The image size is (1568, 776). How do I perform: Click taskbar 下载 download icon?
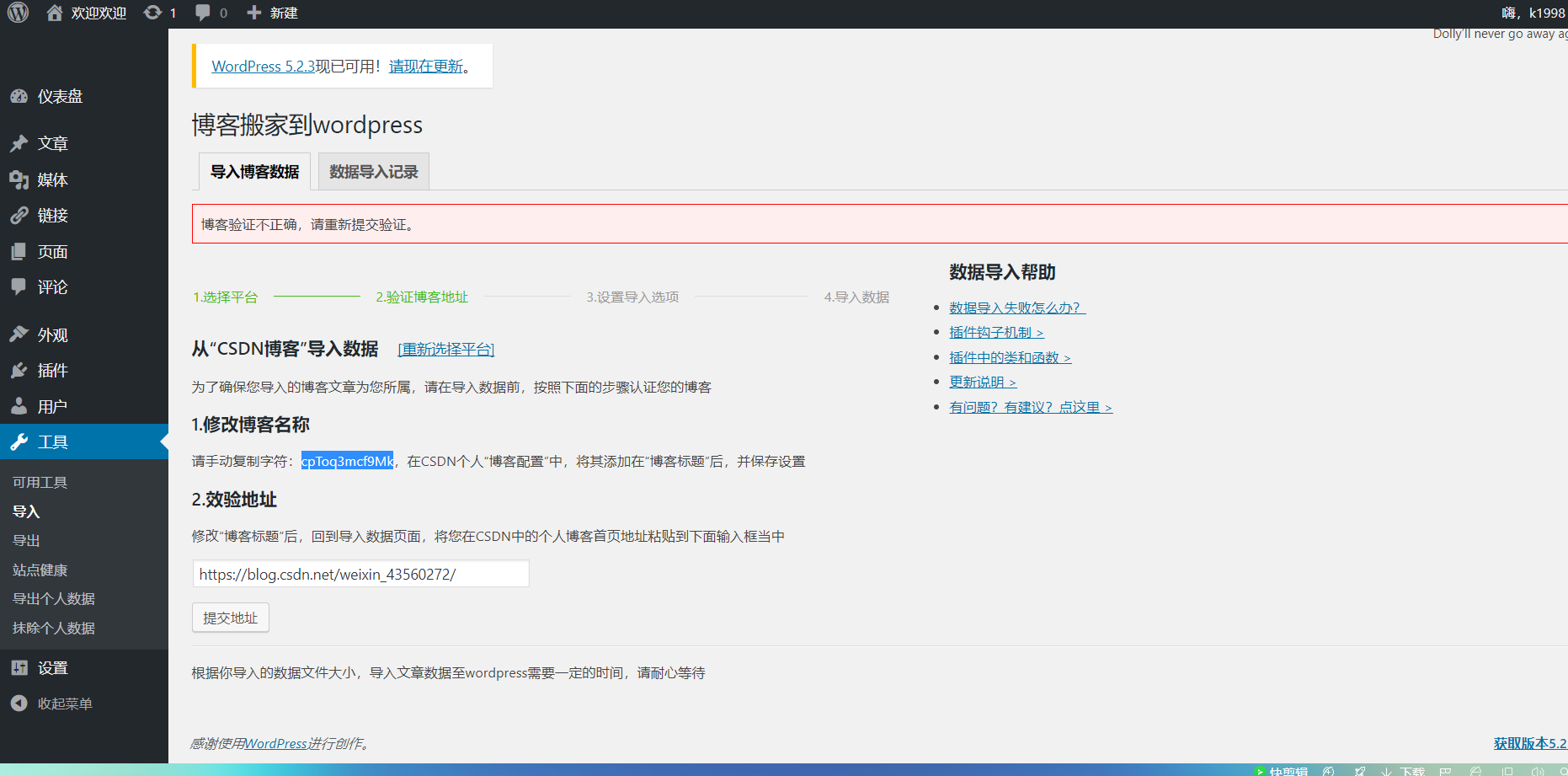pyautogui.click(x=1403, y=771)
